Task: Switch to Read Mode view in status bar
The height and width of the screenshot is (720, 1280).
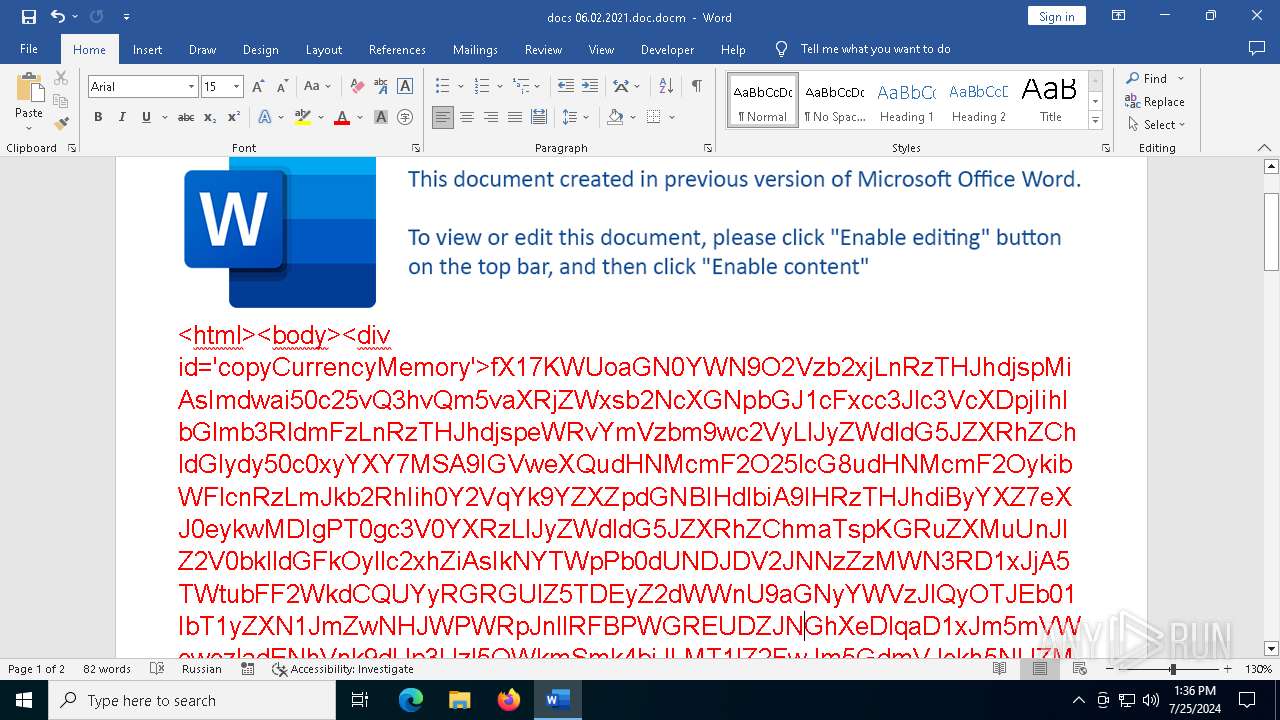Action: (x=1000, y=669)
